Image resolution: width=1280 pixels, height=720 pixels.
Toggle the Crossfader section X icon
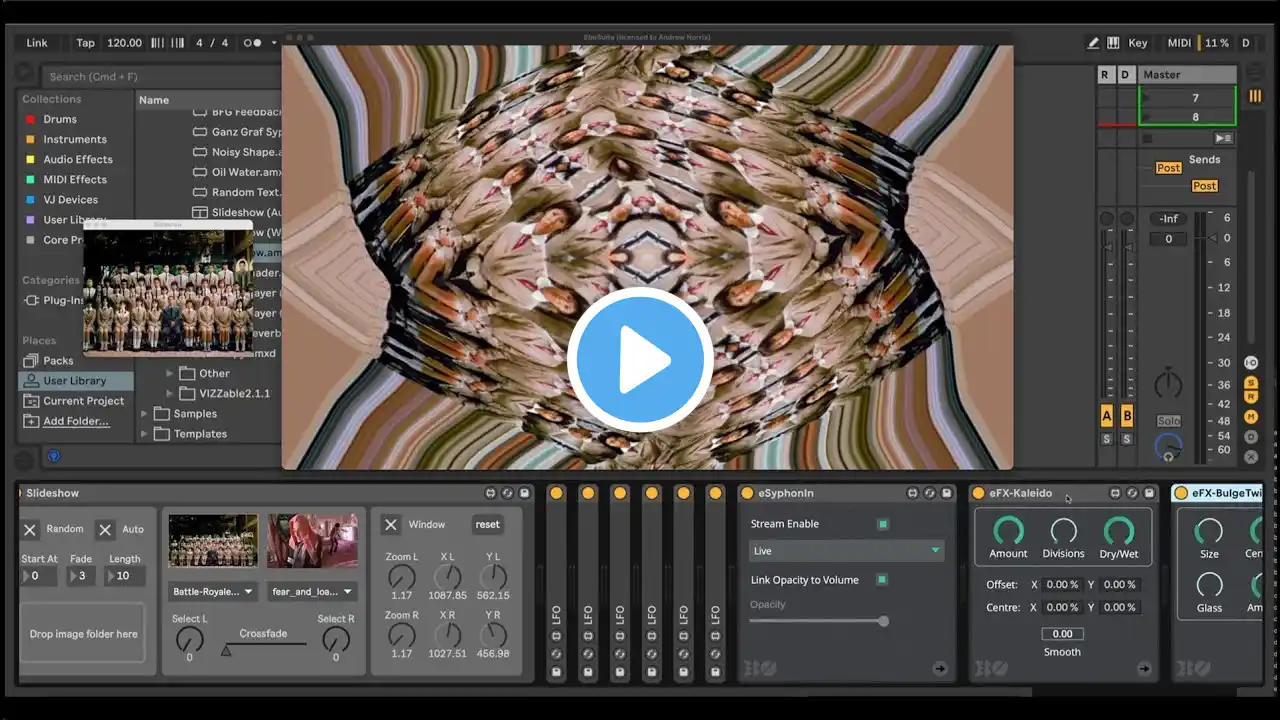pos(1250,457)
